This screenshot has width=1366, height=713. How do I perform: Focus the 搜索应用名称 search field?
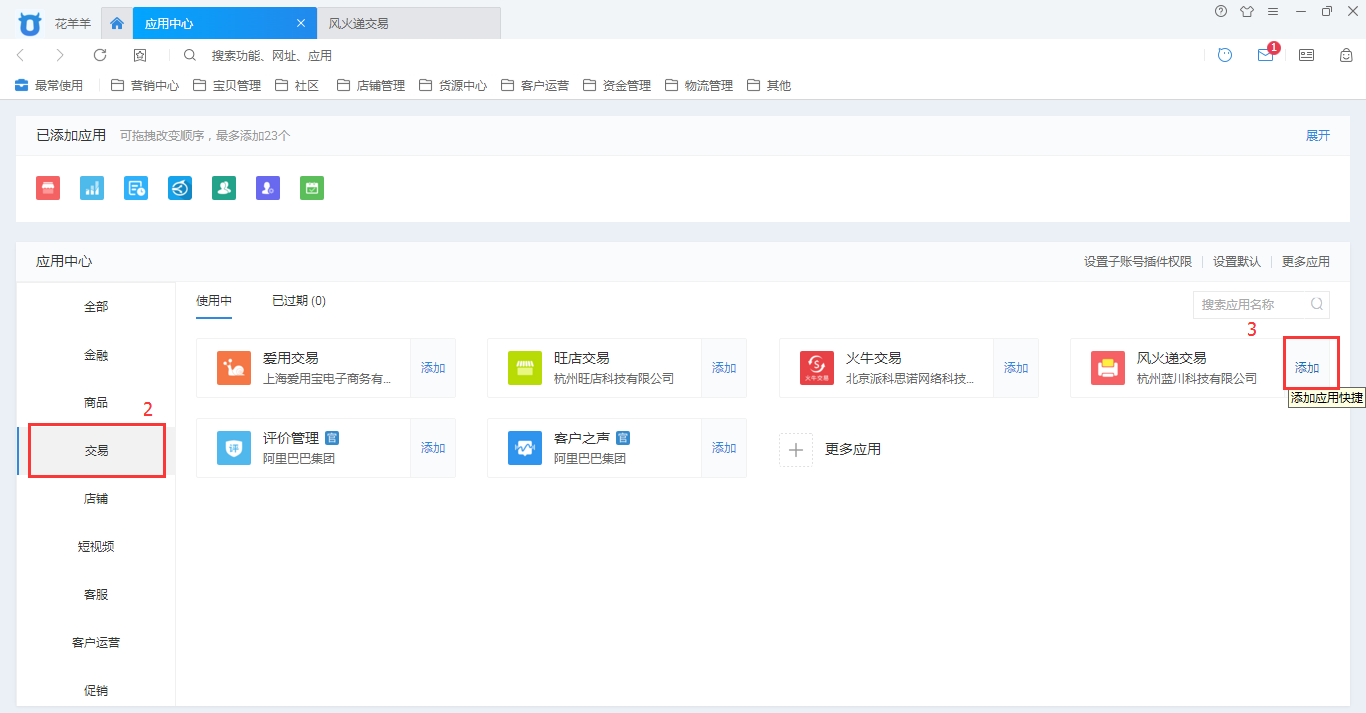coord(1261,304)
